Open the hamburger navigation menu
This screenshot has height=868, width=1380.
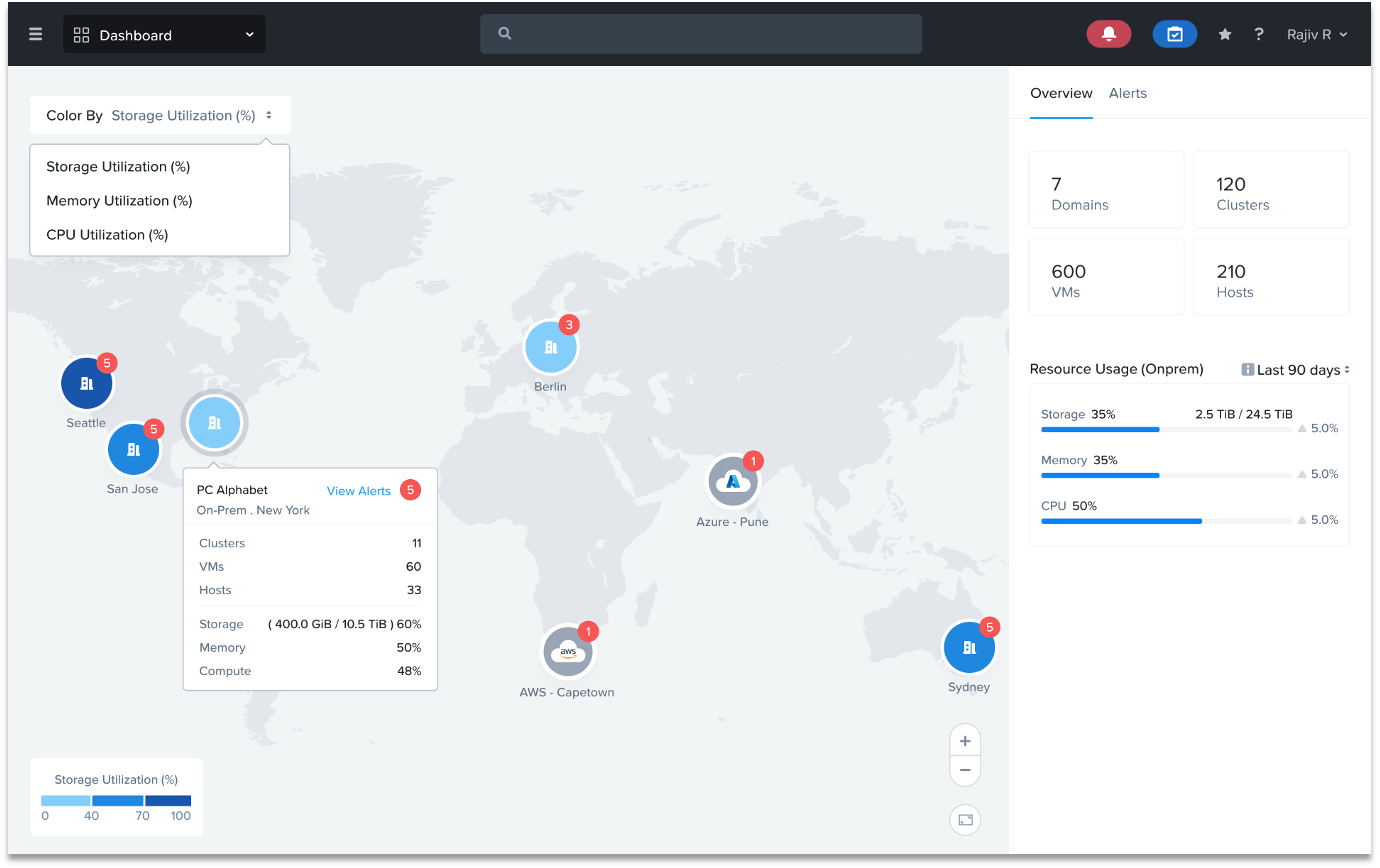(x=36, y=34)
